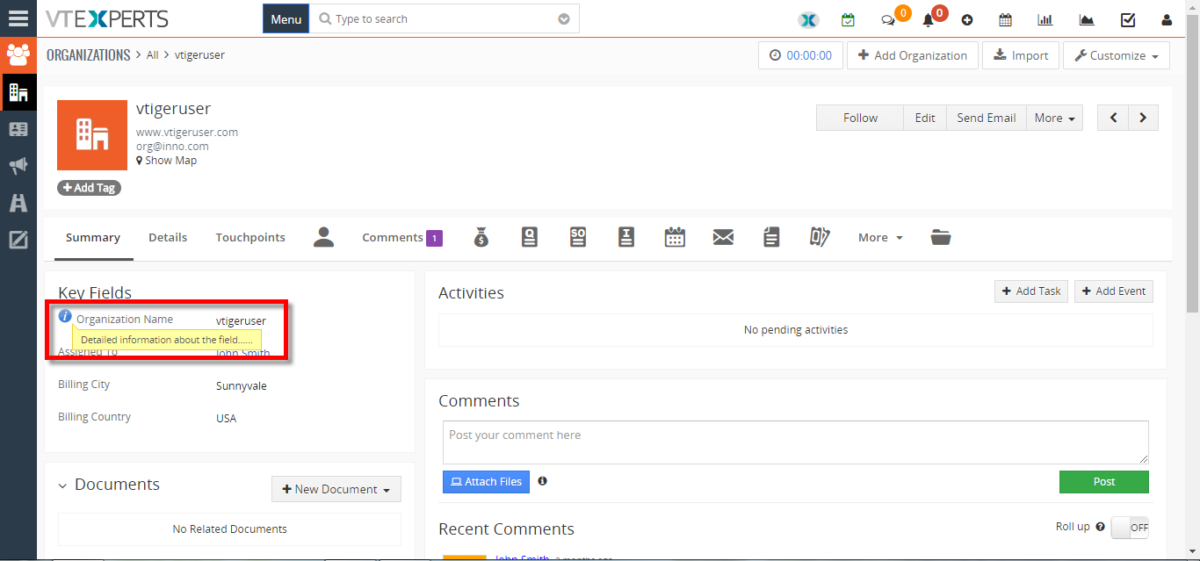Click in the Type to search field
Viewport: 1200px width, 561px height.
tap(445, 19)
